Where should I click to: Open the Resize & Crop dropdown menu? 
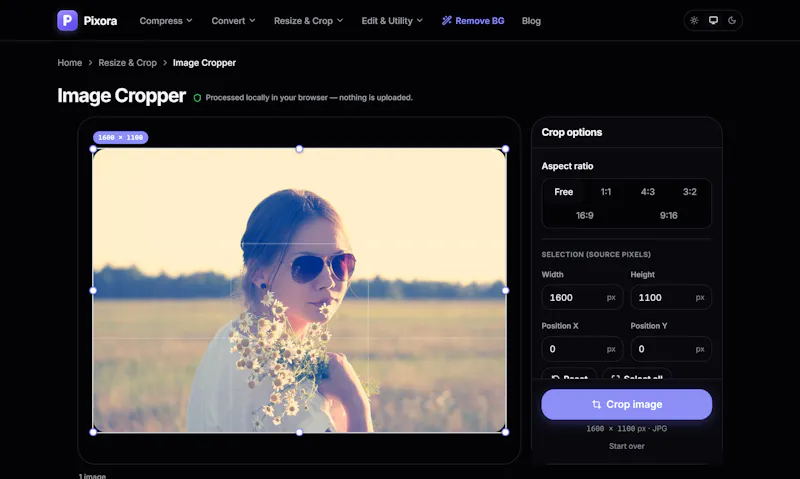click(308, 21)
